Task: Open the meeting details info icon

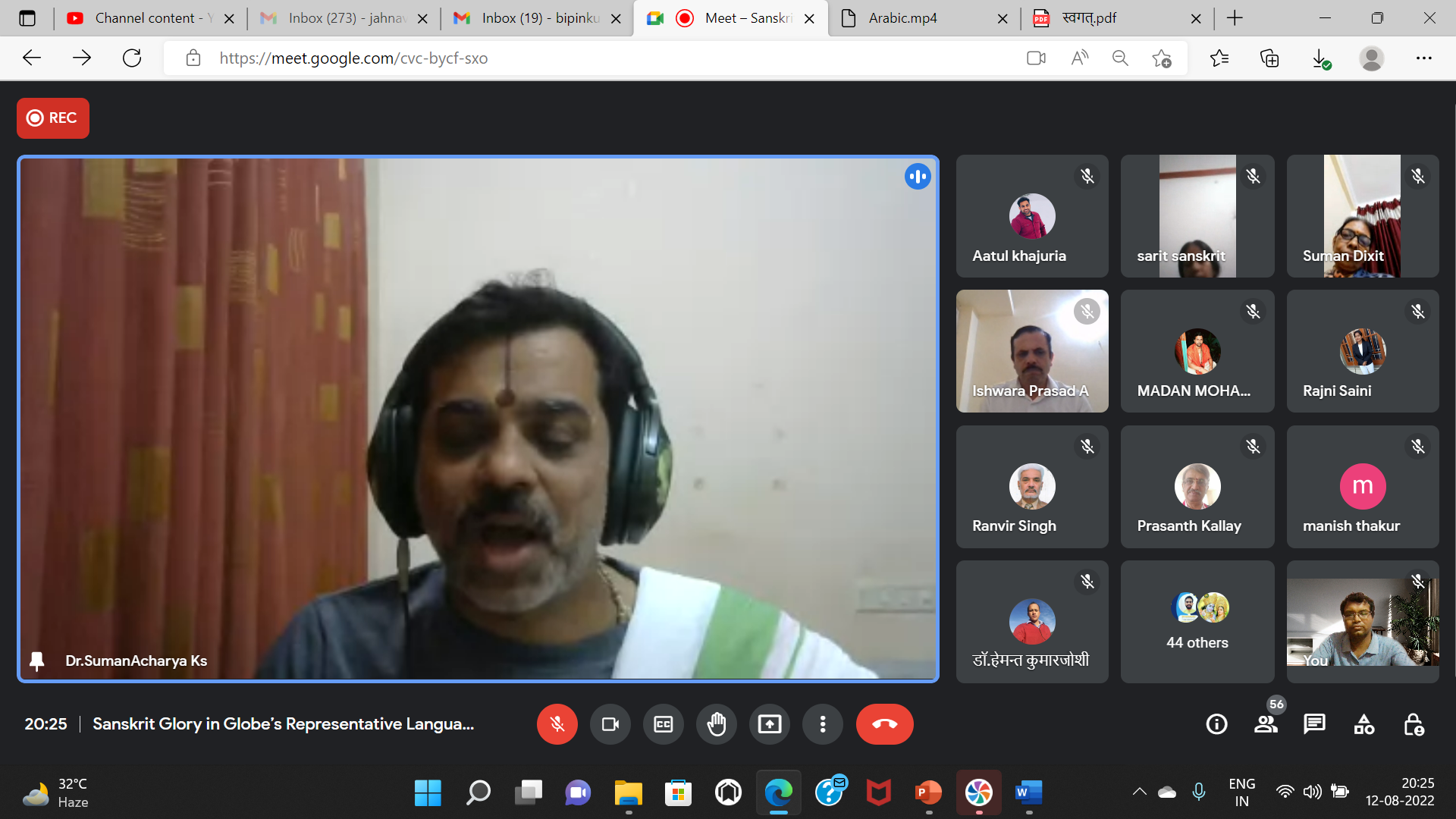Action: (1216, 724)
